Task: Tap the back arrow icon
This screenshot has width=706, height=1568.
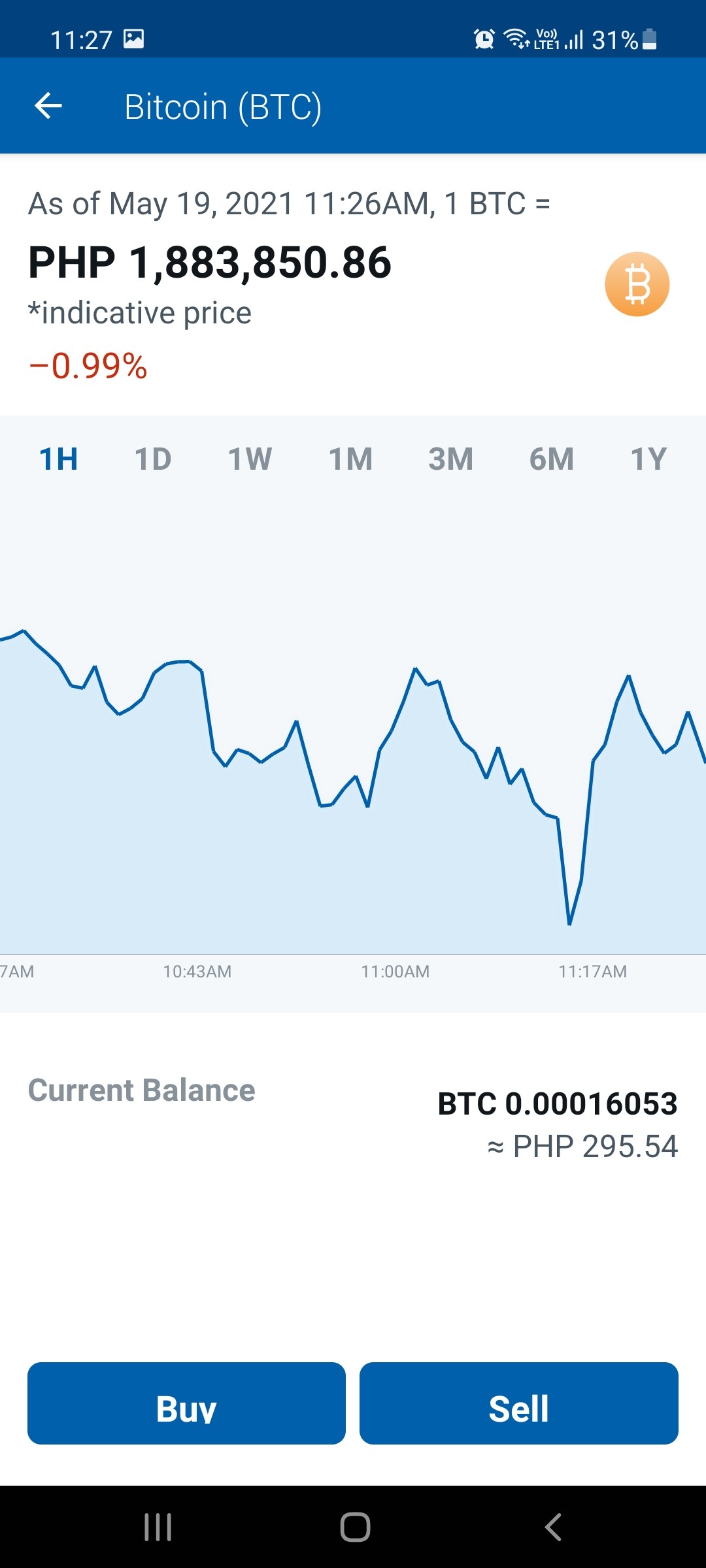Action: pos(48,106)
